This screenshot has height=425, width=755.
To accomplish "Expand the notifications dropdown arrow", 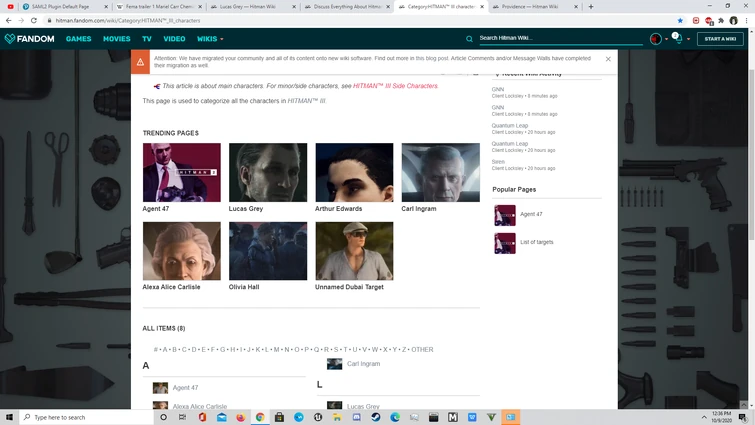I will pos(689,39).
